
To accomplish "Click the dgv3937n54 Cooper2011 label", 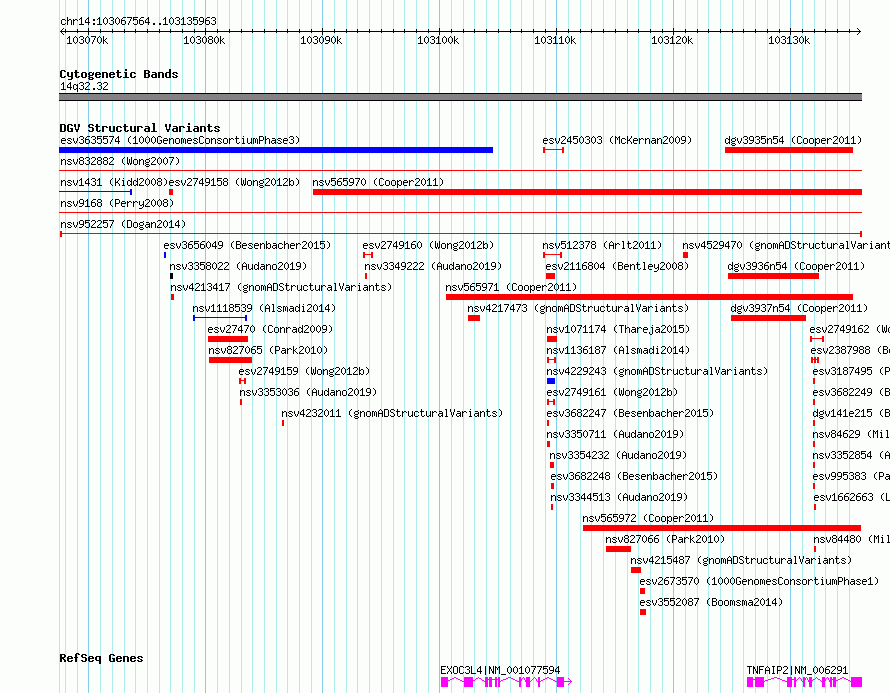I will (799, 308).
